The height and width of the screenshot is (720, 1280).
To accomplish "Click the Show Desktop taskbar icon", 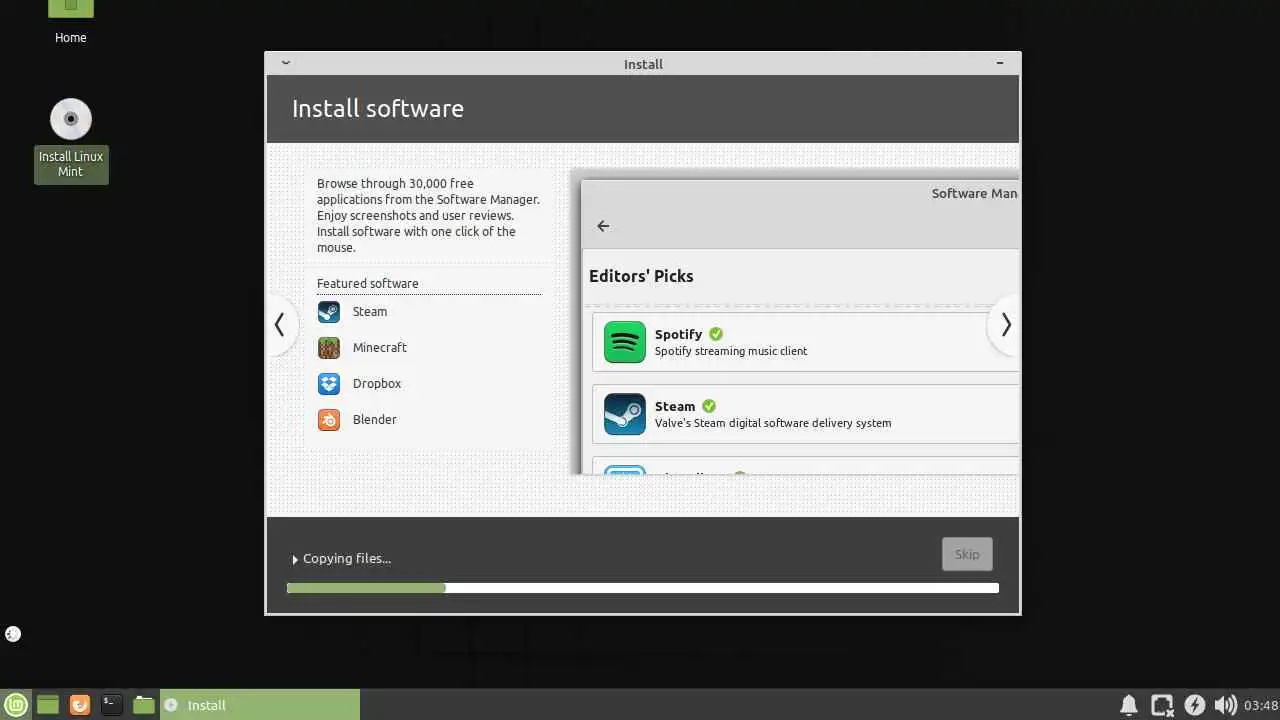I will pyautogui.click(x=48, y=705).
